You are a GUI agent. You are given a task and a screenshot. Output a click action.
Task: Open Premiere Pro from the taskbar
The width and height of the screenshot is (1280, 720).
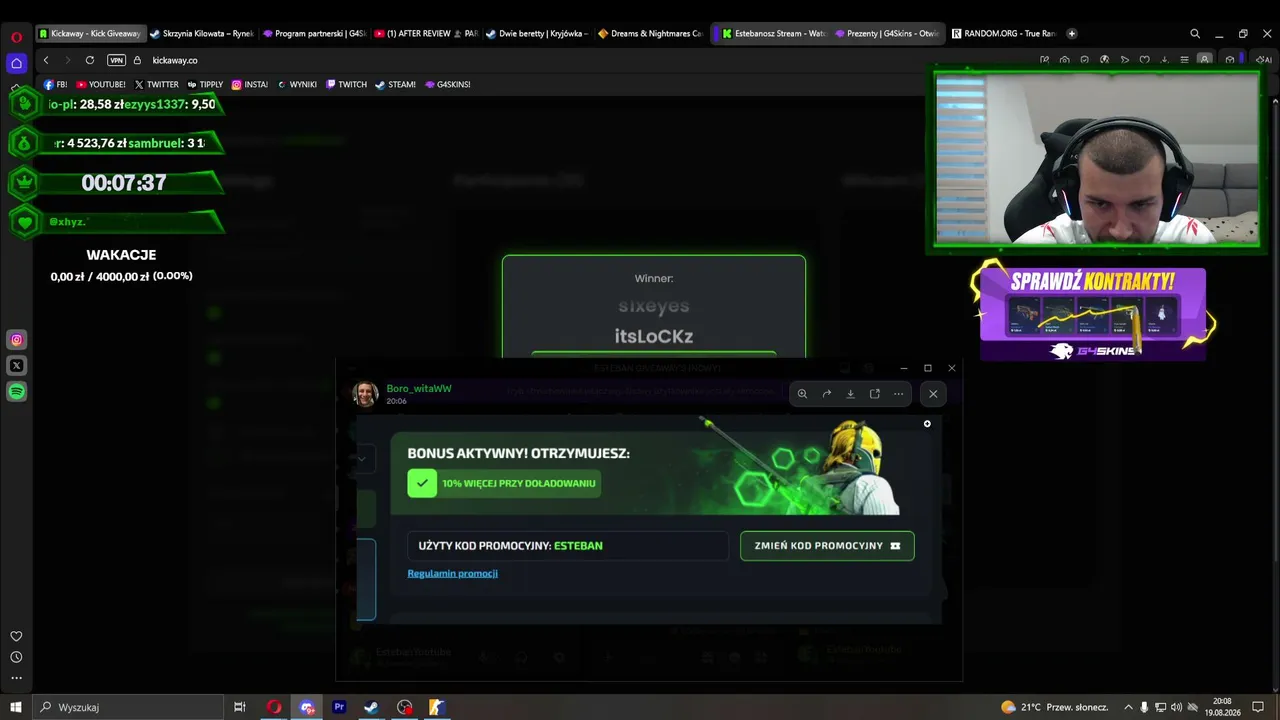coord(339,707)
